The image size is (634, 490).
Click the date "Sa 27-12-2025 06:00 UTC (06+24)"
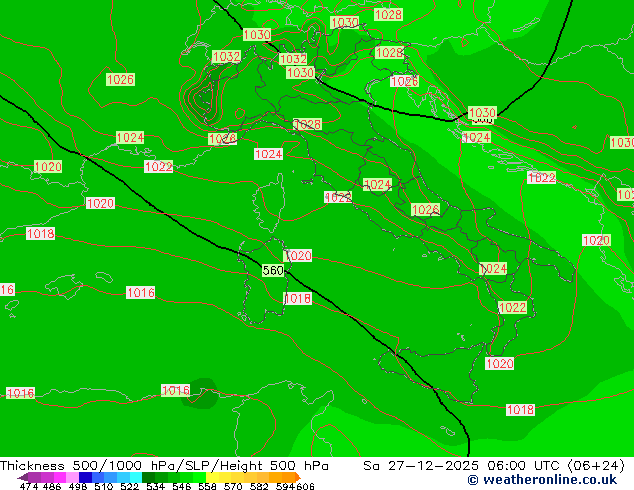coord(494,466)
